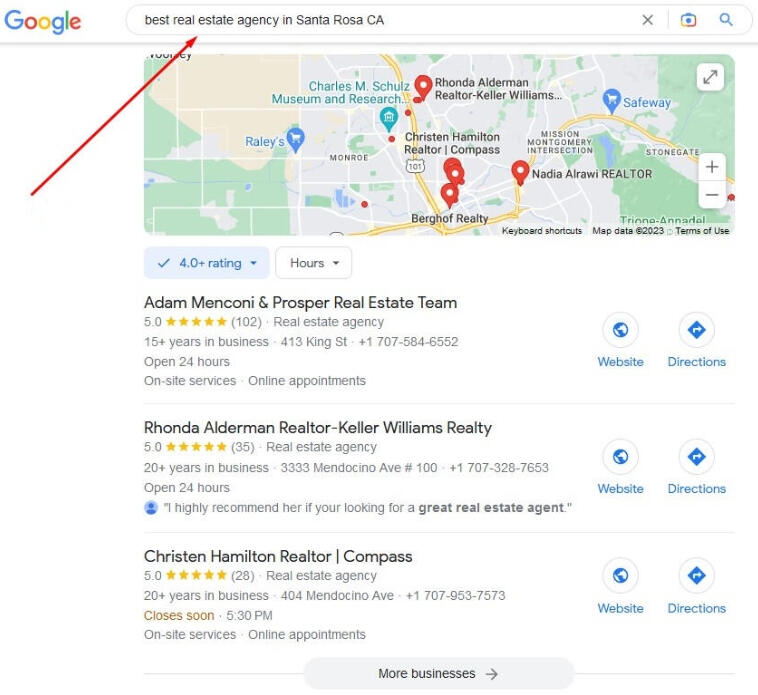Click inside the Google search box
This screenshot has height=695, width=758.
[x=387, y=20]
